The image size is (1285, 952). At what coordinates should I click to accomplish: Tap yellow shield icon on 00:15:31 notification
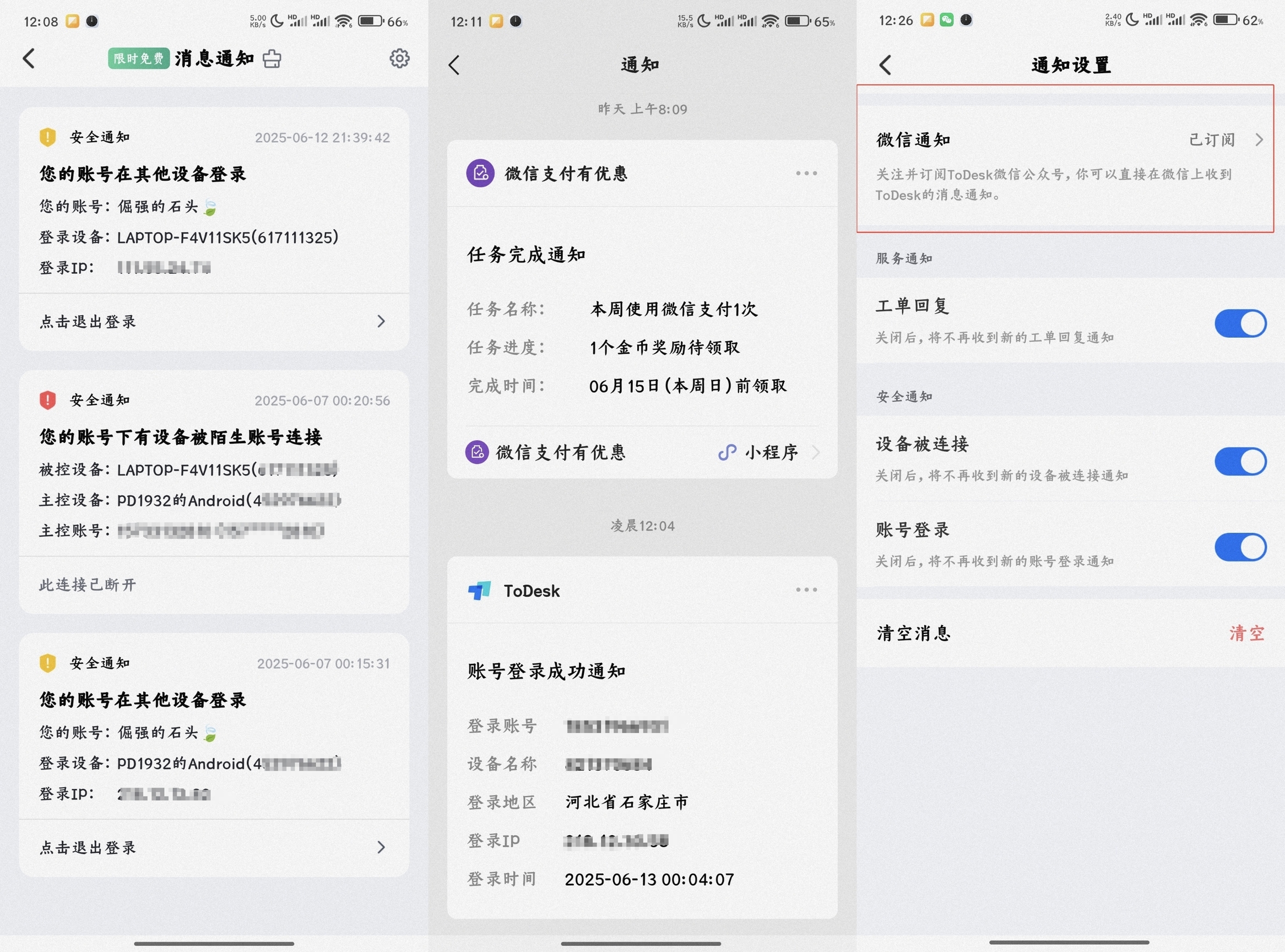tap(47, 663)
